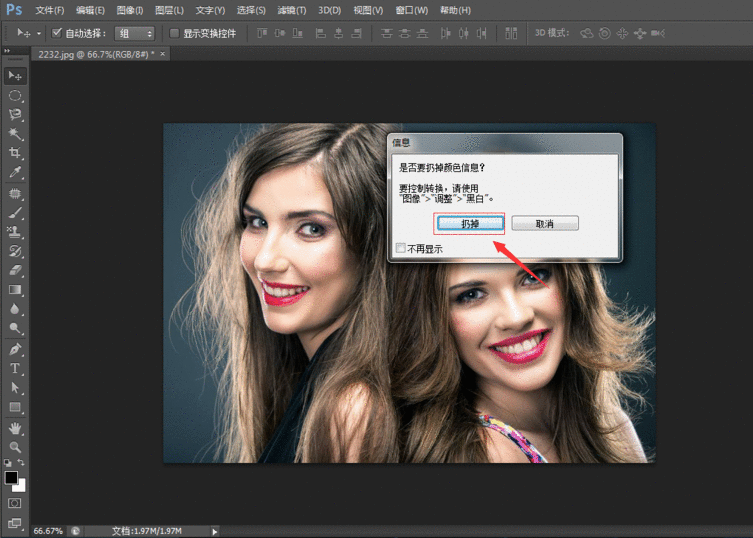
Task: Click the 扔掉 button in dialog
Action: (x=470, y=223)
